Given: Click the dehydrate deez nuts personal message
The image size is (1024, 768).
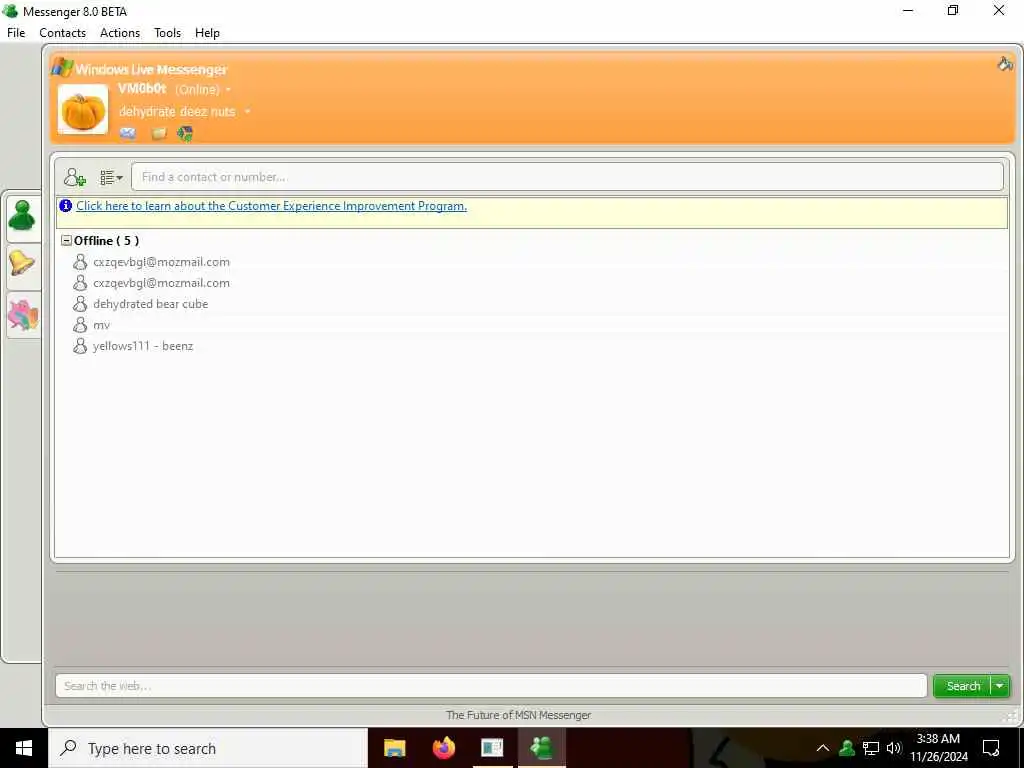Looking at the screenshot, I should pyautogui.click(x=177, y=112).
